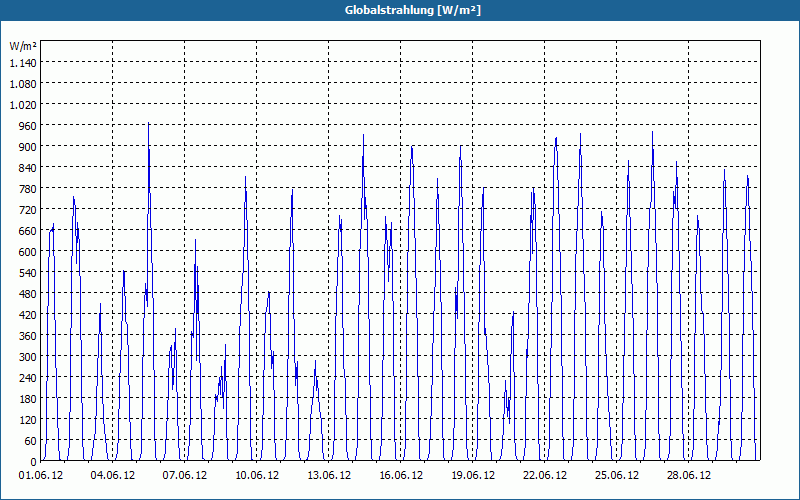The height and width of the screenshot is (500, 800).
Task: Select the 120 y-axis label
Action: tap(28, 420)
